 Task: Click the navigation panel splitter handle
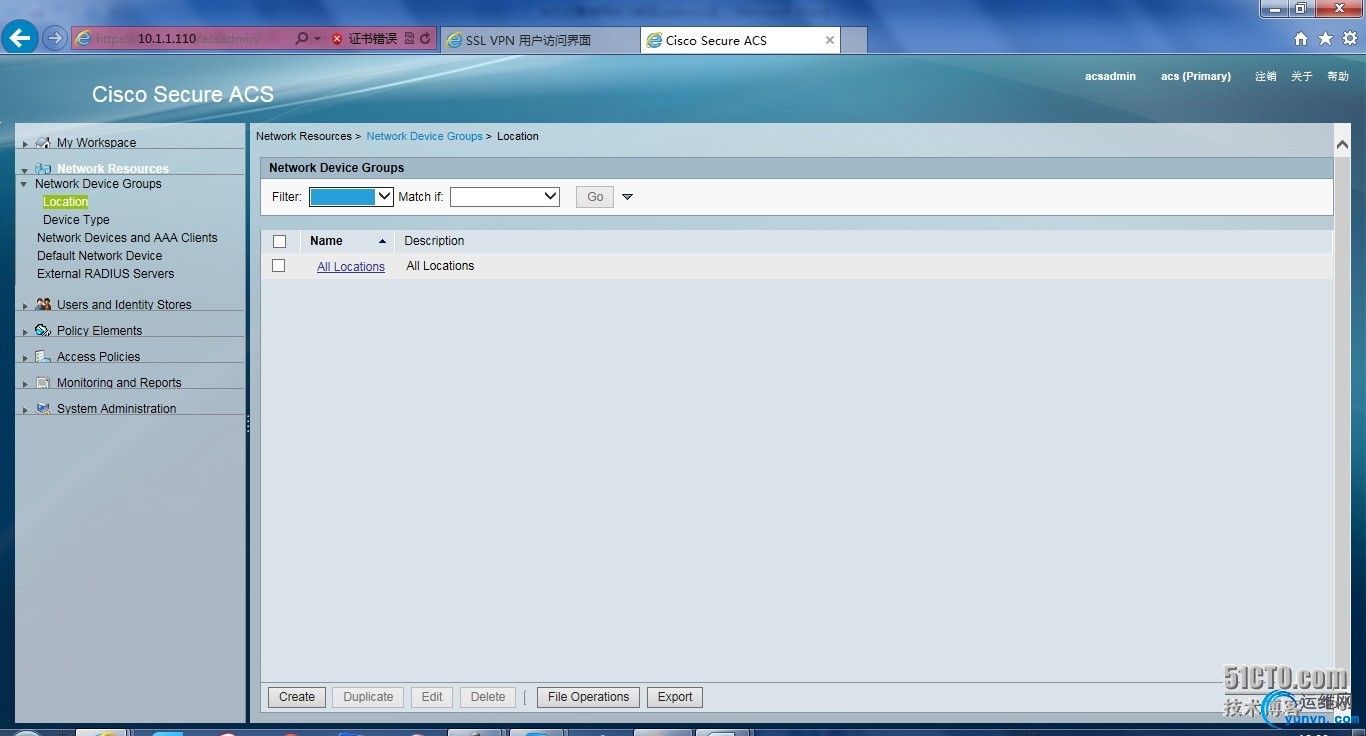[248, 424]
